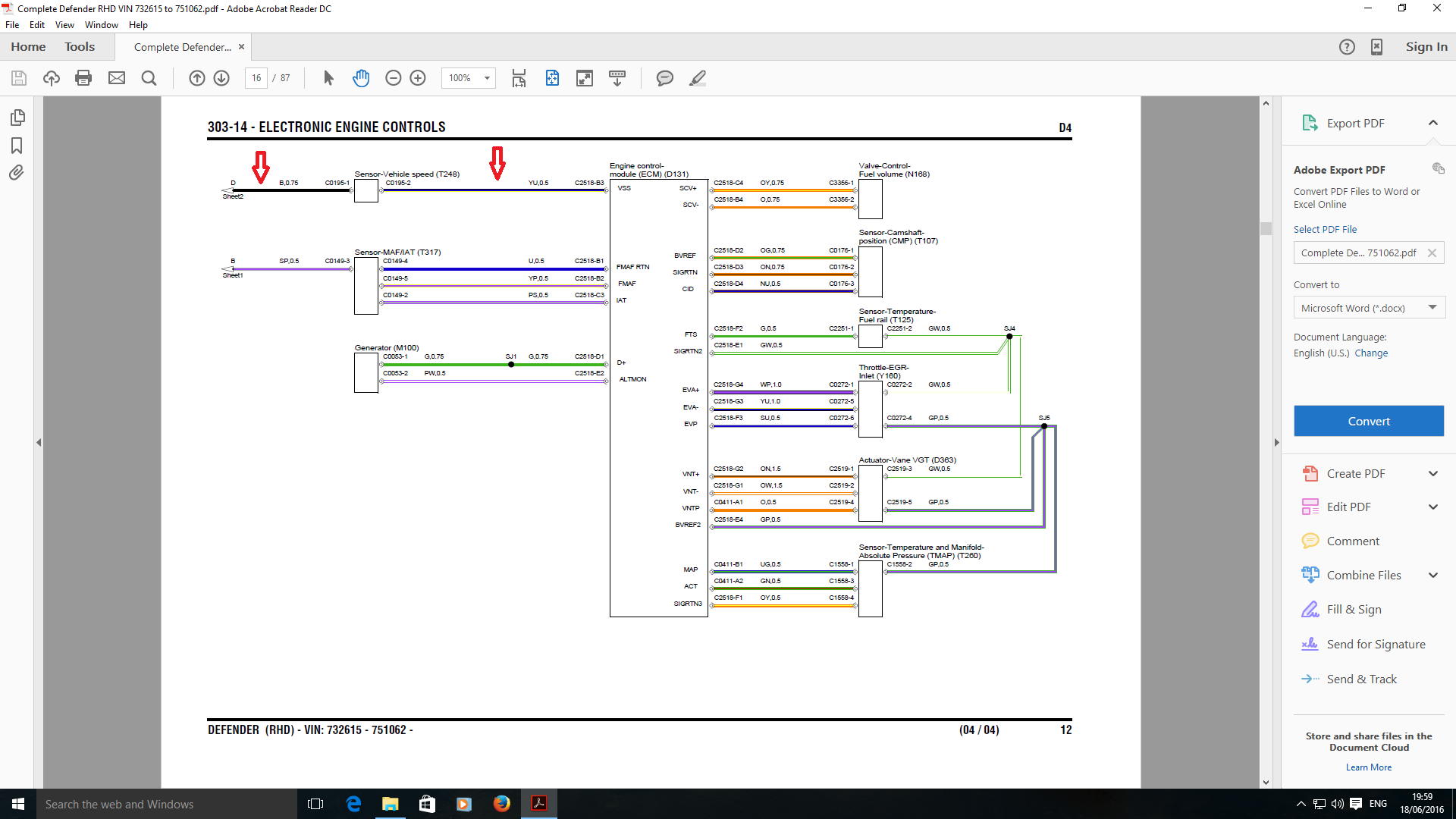Click the upload to cloud icon
Viewport: 1456px width, 819px height.
[51, 78]
